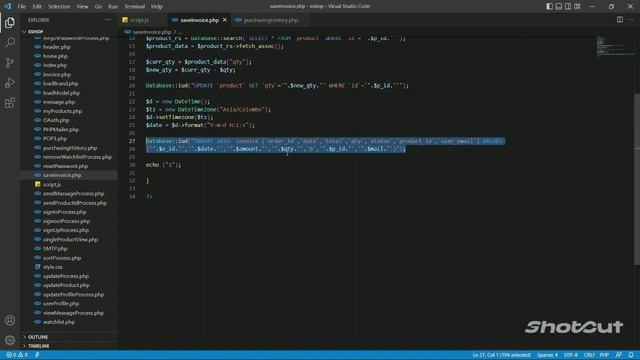Viewport: 640px width, 360px height.
Task: Open the Source Control view
Action: point(10,62)
